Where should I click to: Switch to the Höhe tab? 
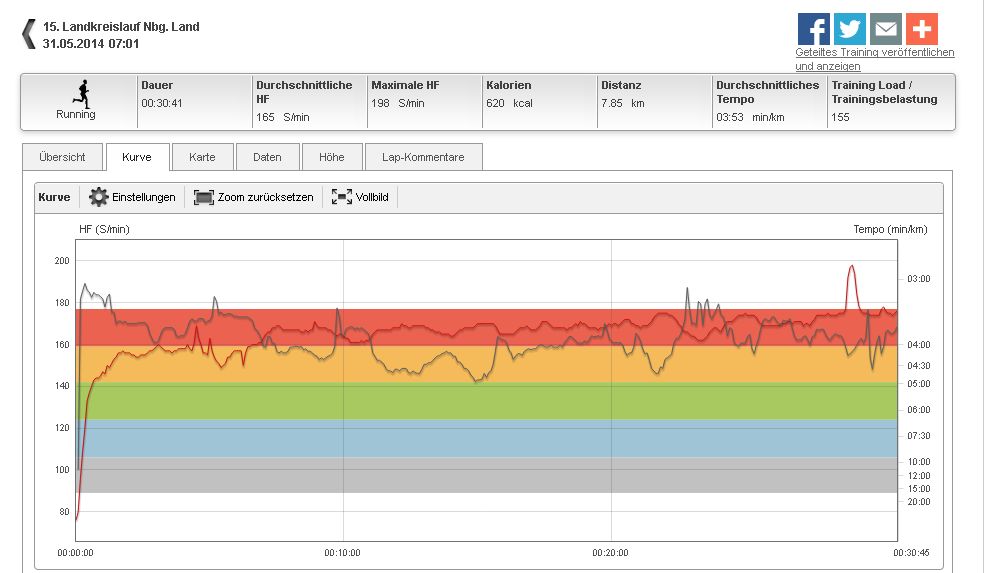[x=331, y=157]
